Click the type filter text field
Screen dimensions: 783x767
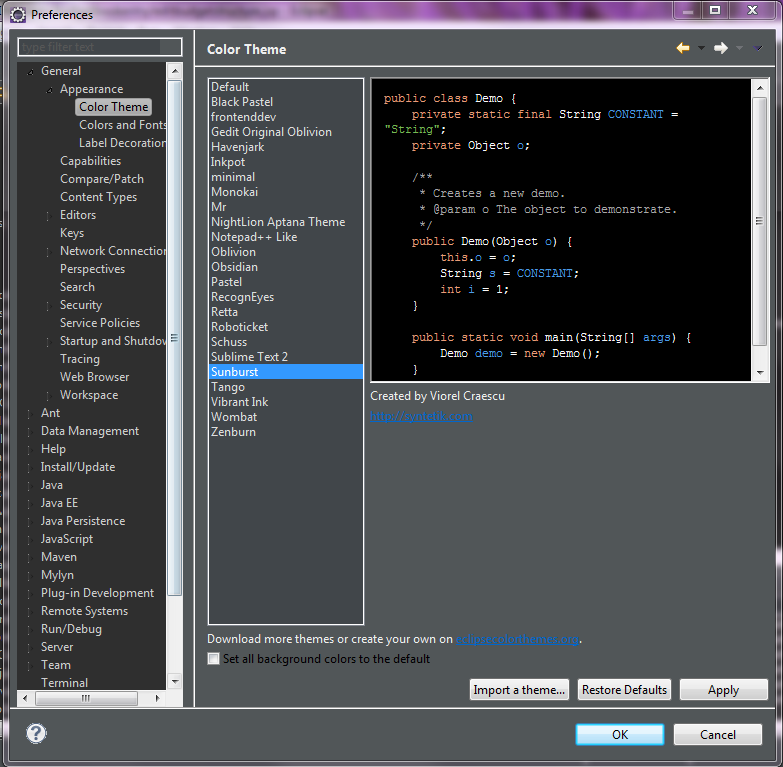pyautogui.click(x=100, y=47)
